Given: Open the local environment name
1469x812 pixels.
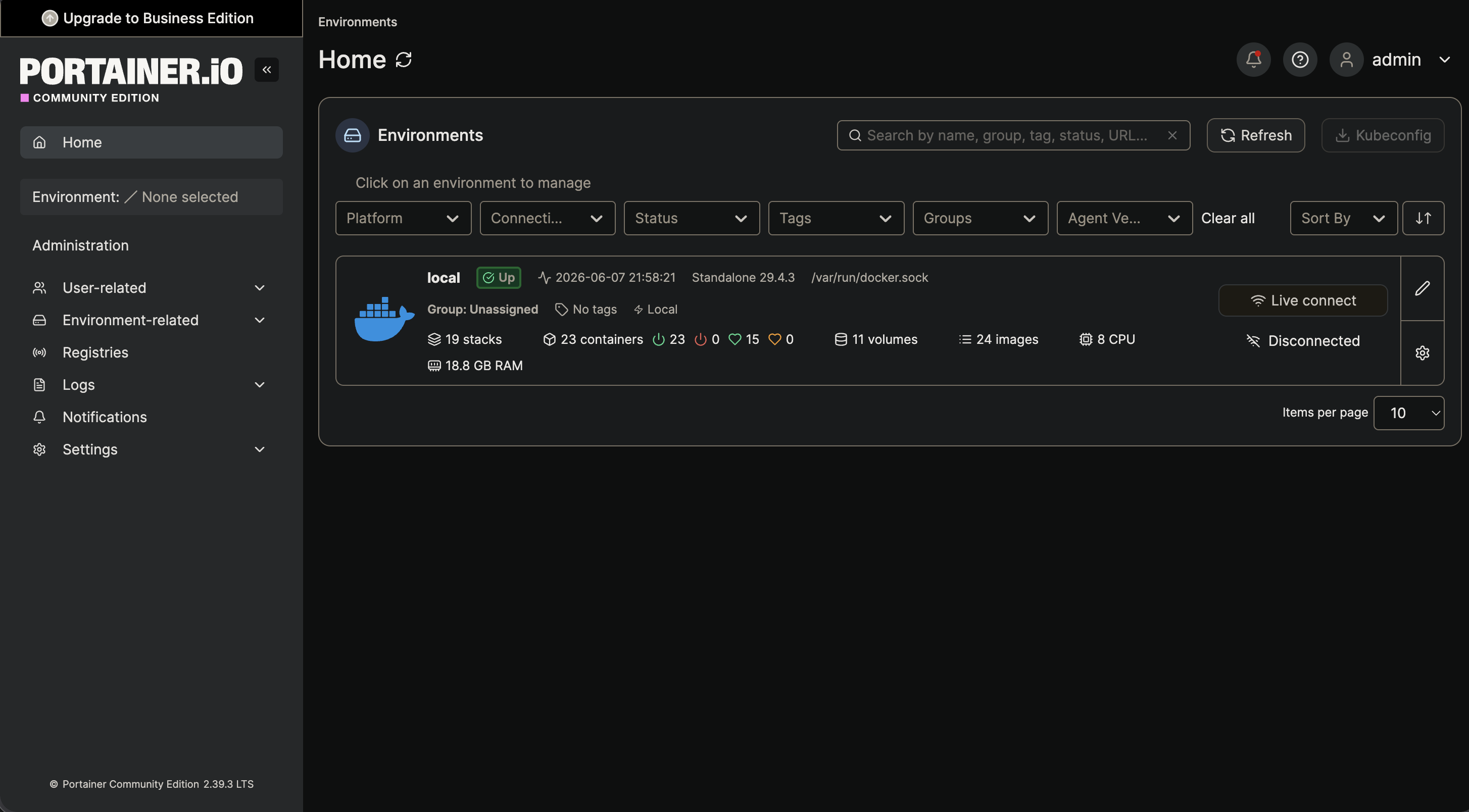Looking at the screenshot, I should coord(443,278).
